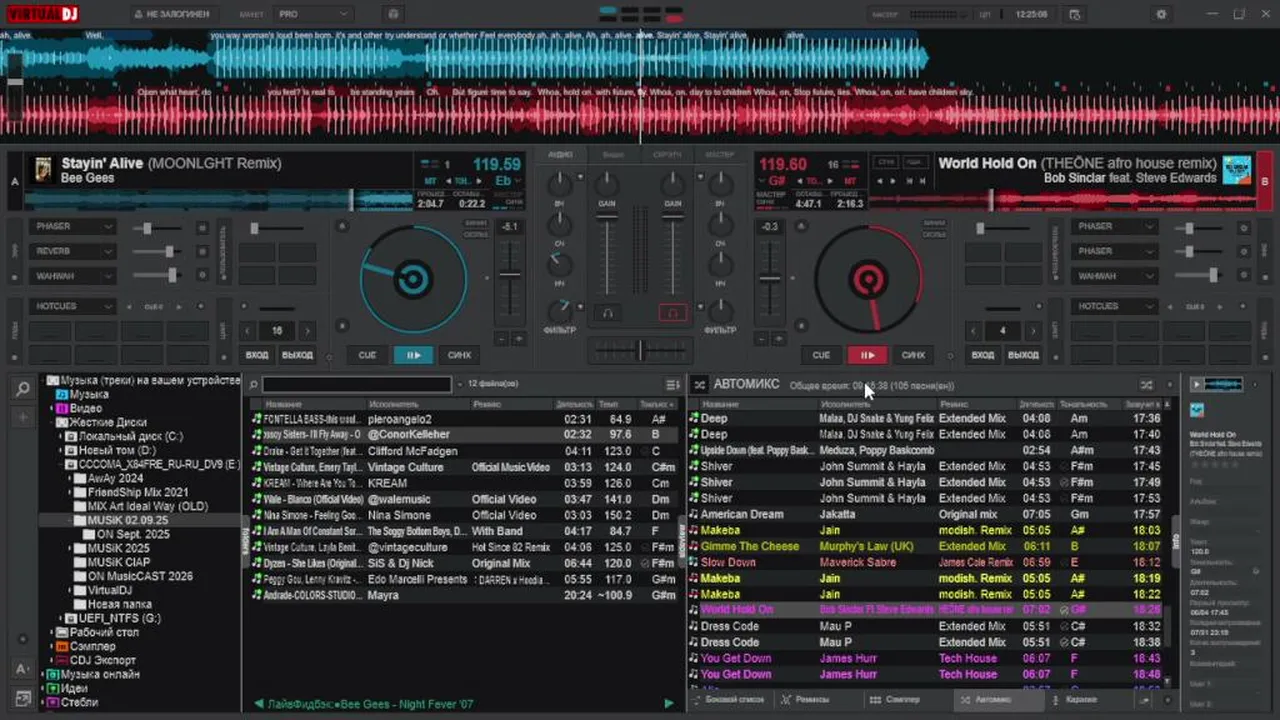This screenshot has width=1280, height=720.
Task: Select the Музыка folder in the tree
Action: [89, 395]
